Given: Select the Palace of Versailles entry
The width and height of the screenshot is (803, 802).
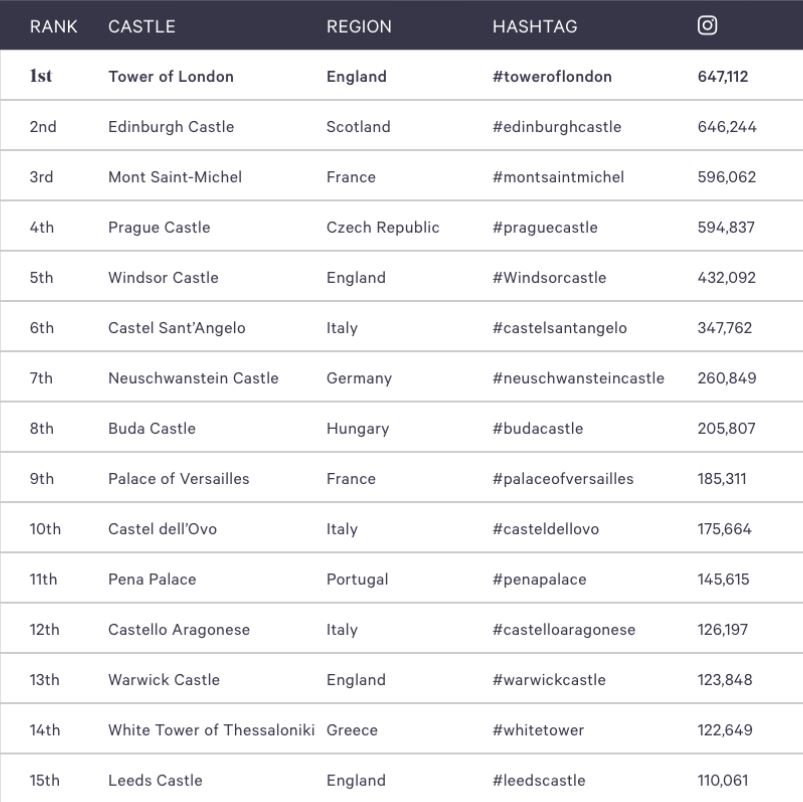Looking at the screenshot, I should click(x=179, y=479).
